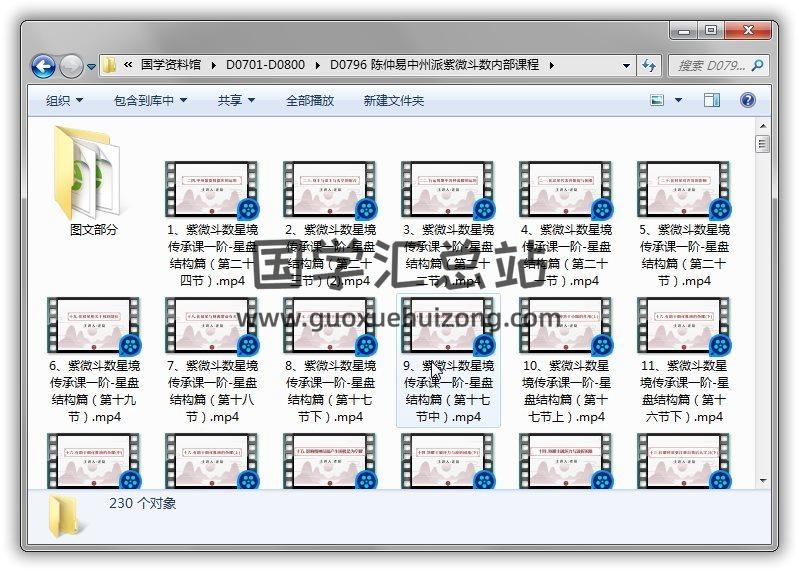This screenshot has width=799, height=572.
Task: Click the change view icon
Action: [658, 100]
